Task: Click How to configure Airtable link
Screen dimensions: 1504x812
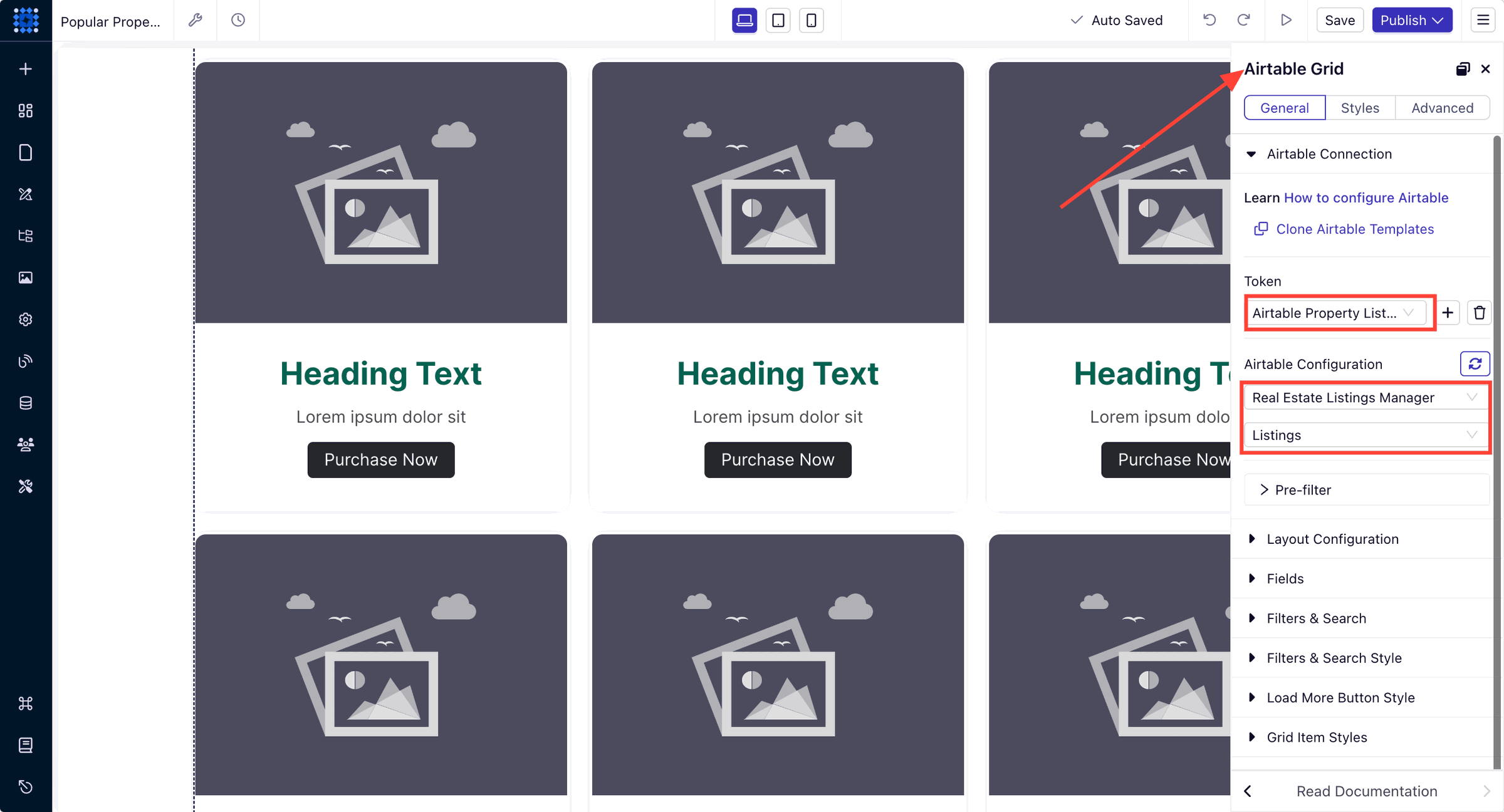Action: (x=1366, y=197)
